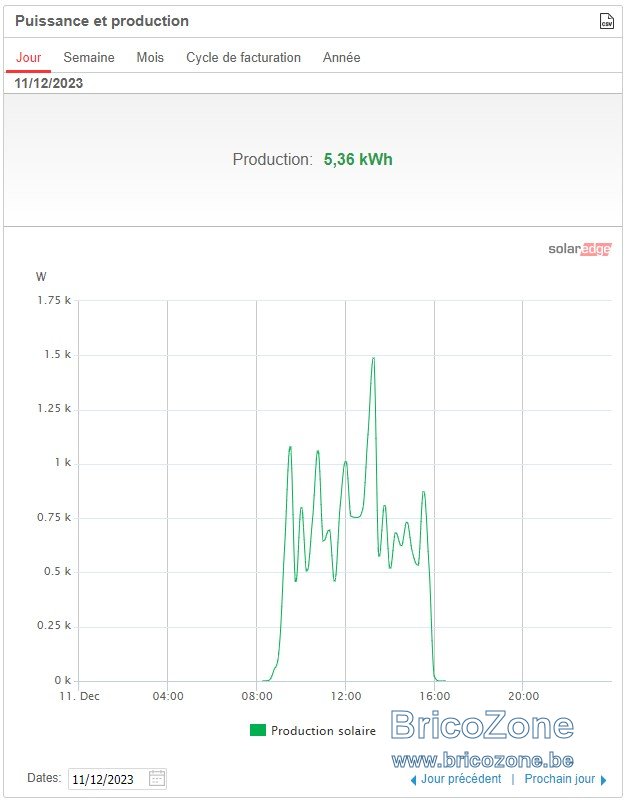Switch to the Mois tab
627x804 pixels.
coord(150,57)
